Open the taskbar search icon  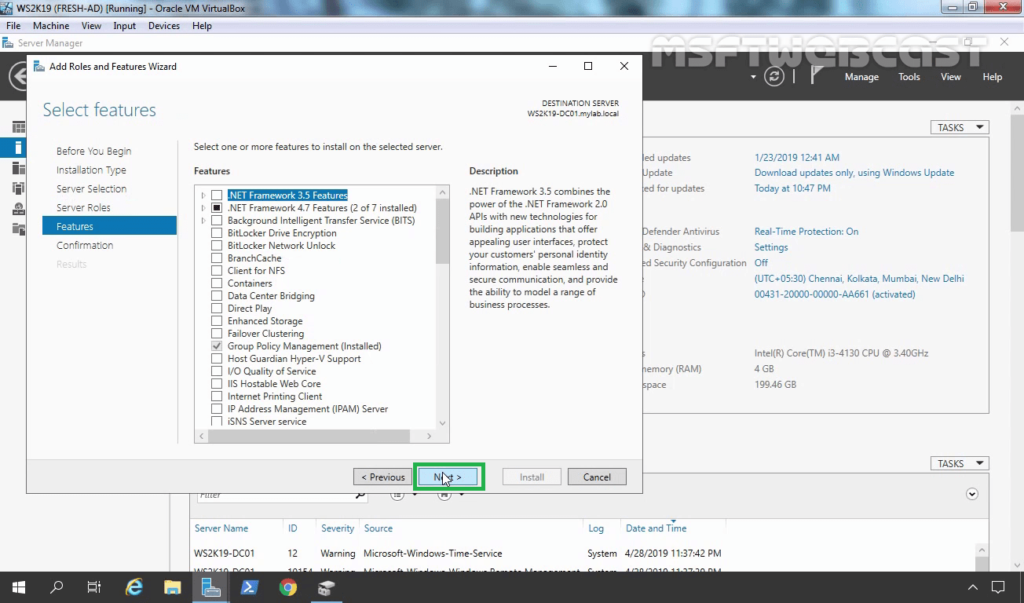click(x=57, y=587)
